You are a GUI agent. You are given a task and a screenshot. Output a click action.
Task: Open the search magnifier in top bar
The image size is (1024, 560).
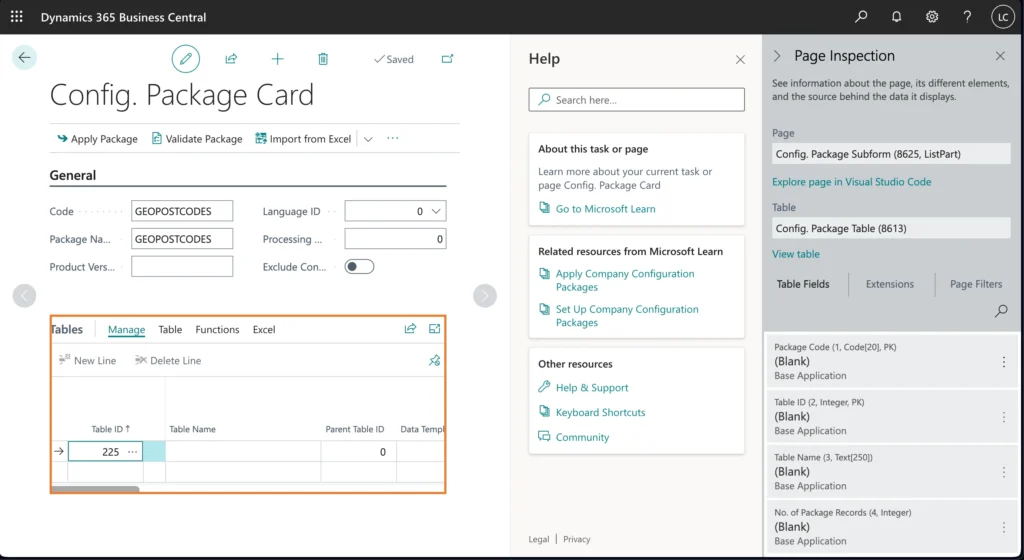click(861, 17)
